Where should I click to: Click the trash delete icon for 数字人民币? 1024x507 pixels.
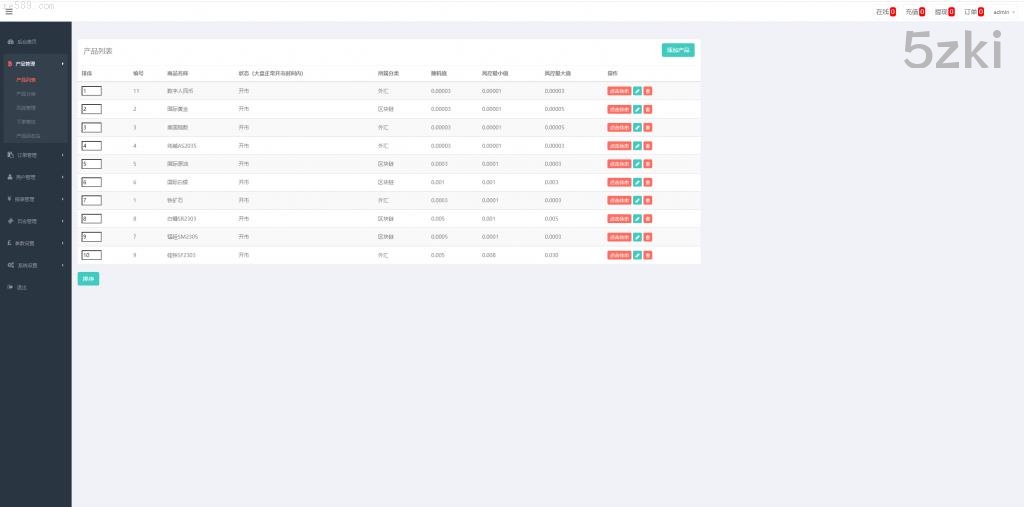point(648,91)
